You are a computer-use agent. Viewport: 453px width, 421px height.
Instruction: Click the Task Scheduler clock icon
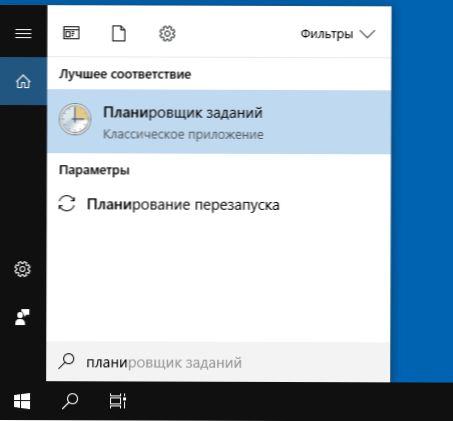(x=75, y=119)
